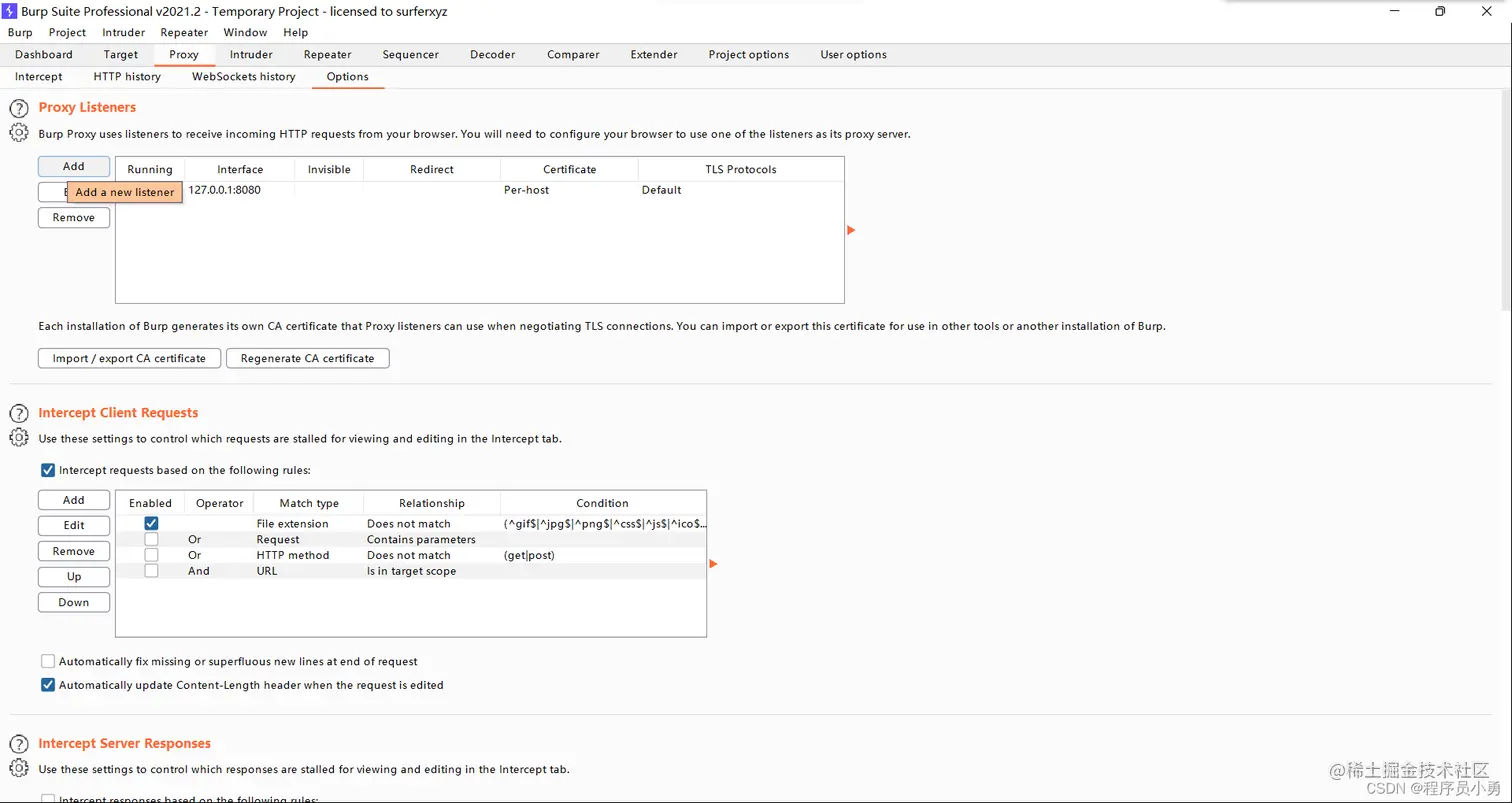Click the vertical scrollbar of options panel
Viewport: 1512px width, 803px height.
1506,200
